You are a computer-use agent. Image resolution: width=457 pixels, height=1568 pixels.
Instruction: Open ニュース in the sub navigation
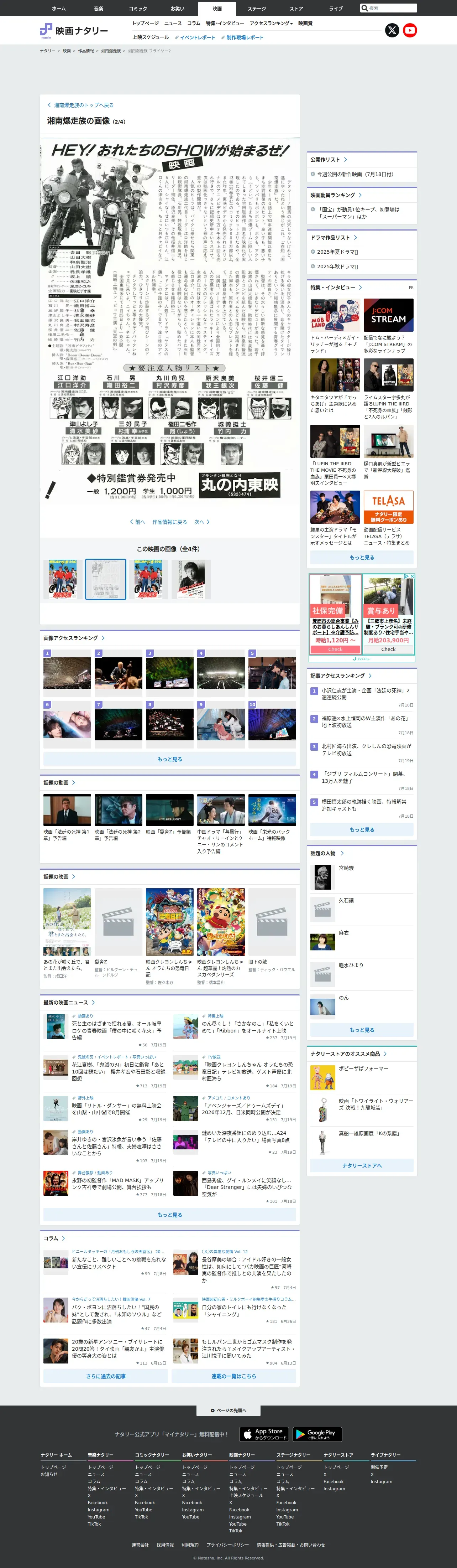click(173, 23)
